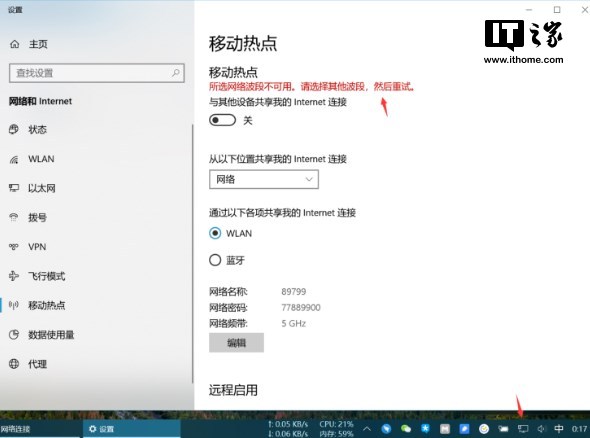
Task: Select the WLAN sharing radio button
Action: (x=215, y=233)
